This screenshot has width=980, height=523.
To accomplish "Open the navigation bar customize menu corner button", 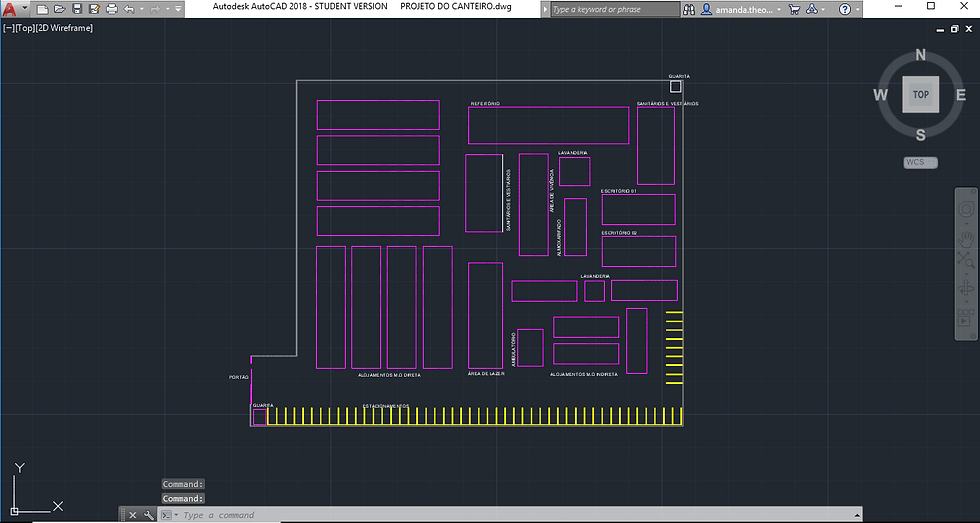I will click(x=973, y=336).
